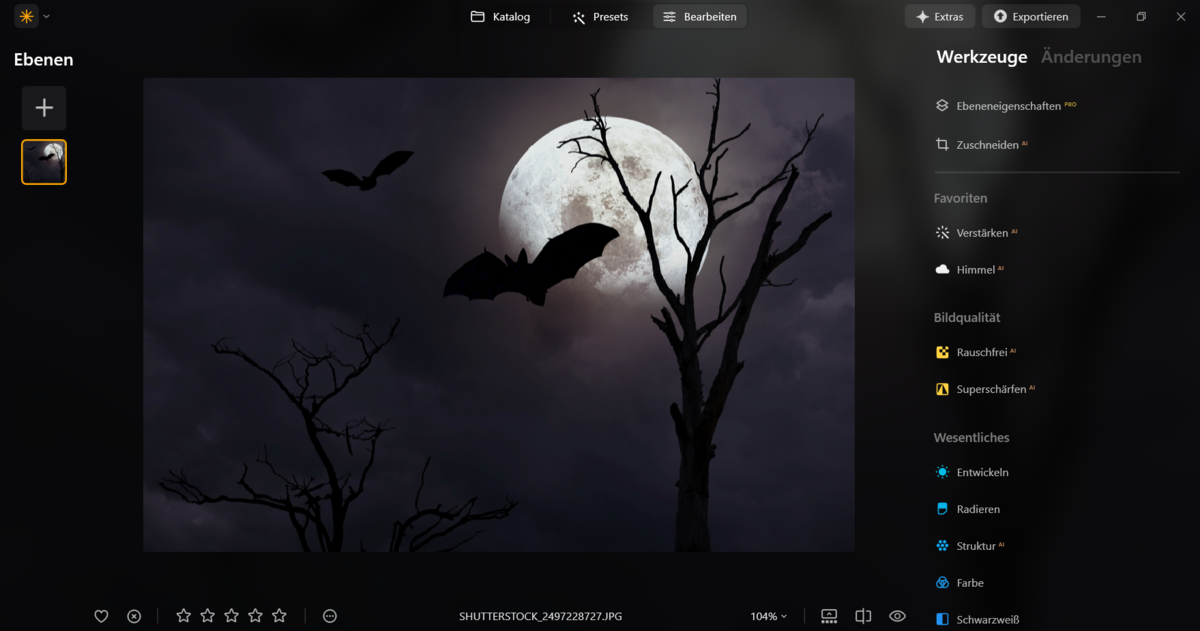Open the before/after compare view icon
This screenshot has width=1200, height=631.
click(863, 616)
